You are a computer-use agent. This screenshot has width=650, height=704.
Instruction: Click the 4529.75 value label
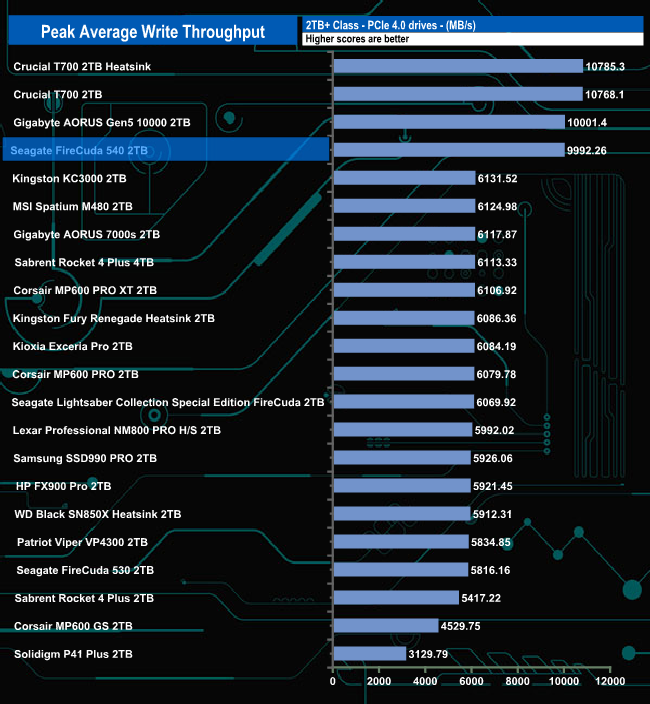click(x=460, y=626)
